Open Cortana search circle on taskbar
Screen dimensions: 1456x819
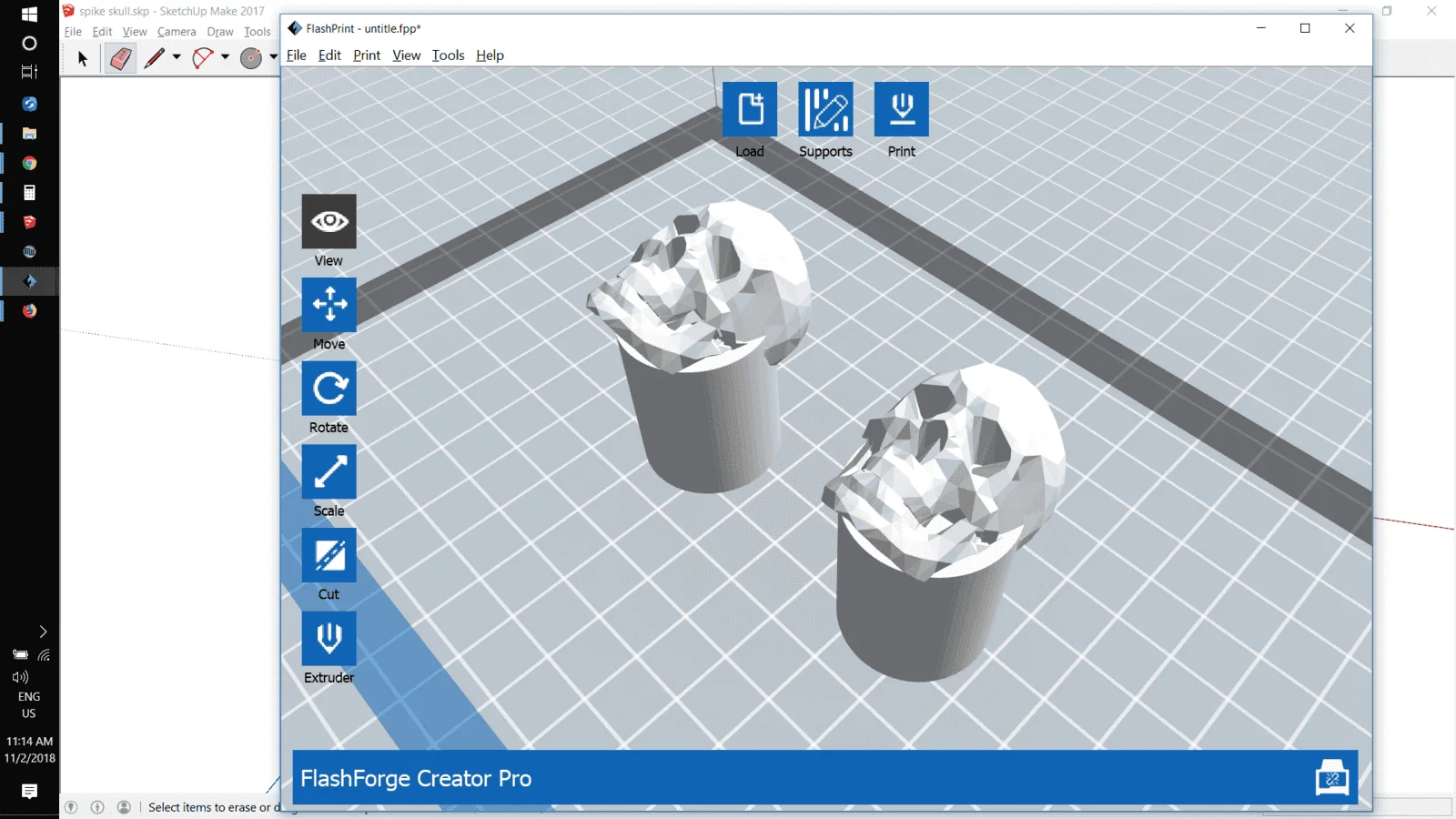click(x=29, y=43)
